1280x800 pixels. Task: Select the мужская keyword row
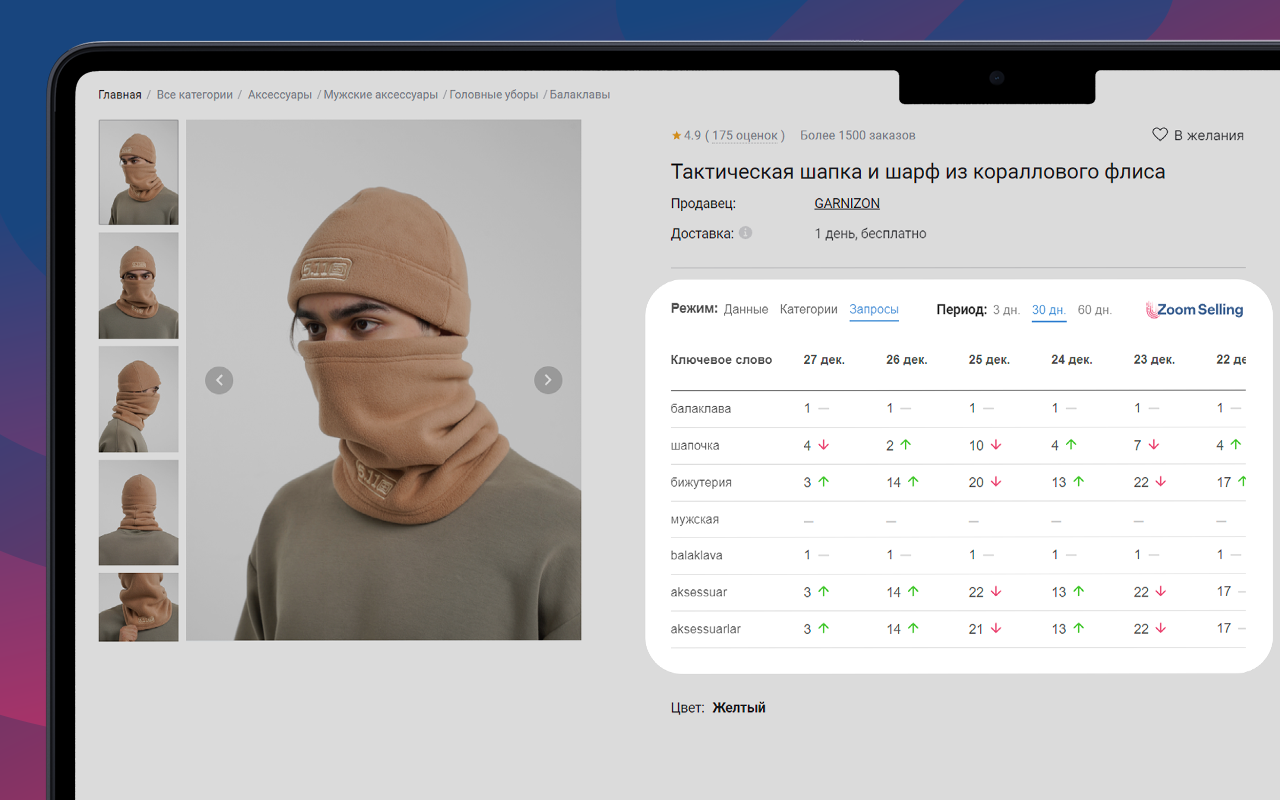tap(958, 519)
